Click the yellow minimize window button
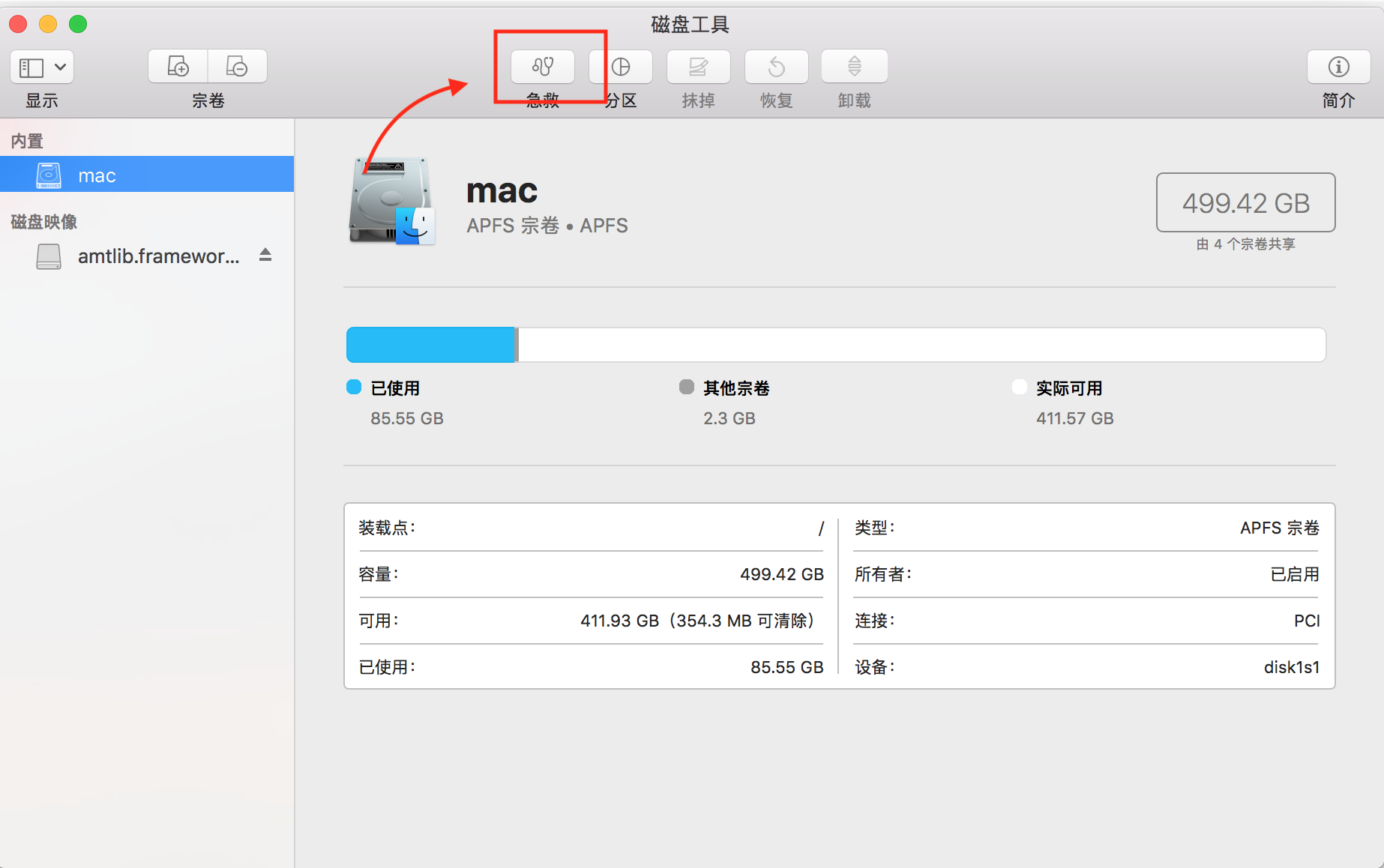Image resolution: width=1384 pixels, height=868 pixels. pyautogui.click(x=48, y=24)
